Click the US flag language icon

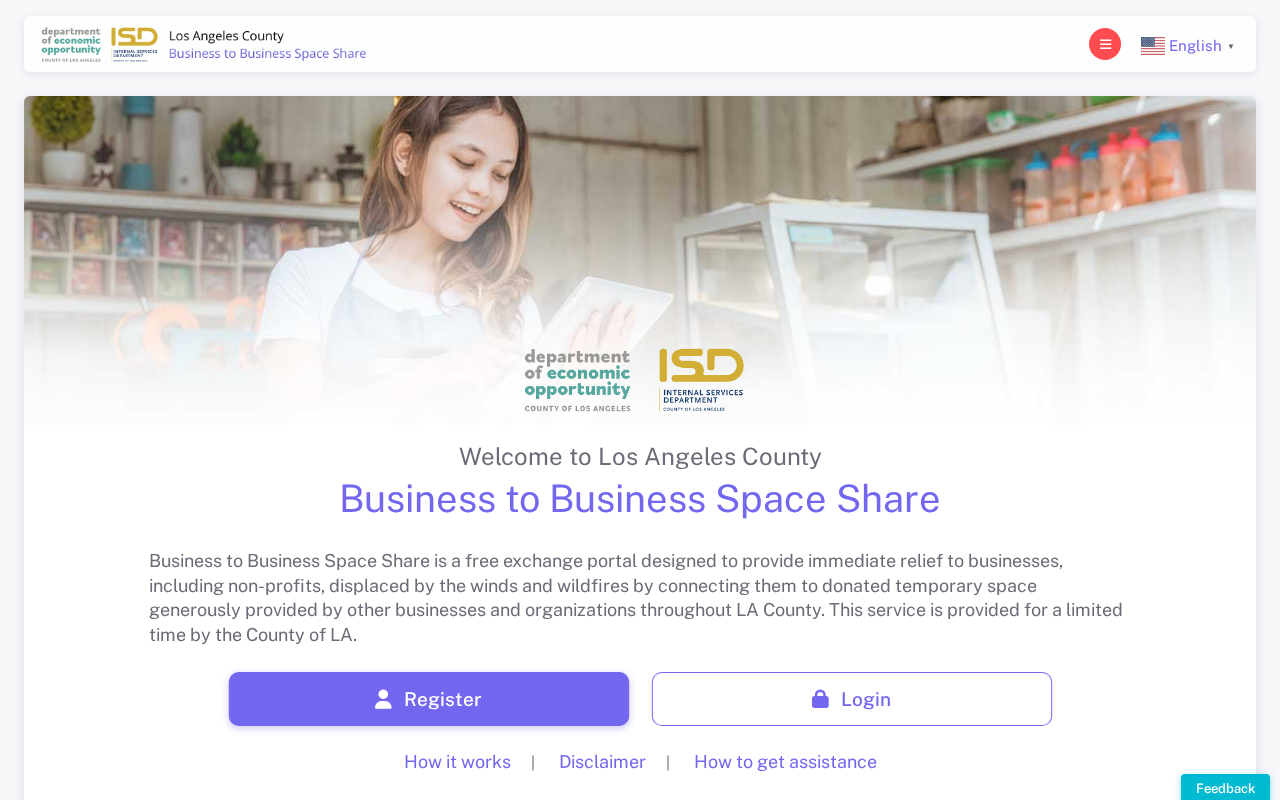click(x=1153, y=46)
